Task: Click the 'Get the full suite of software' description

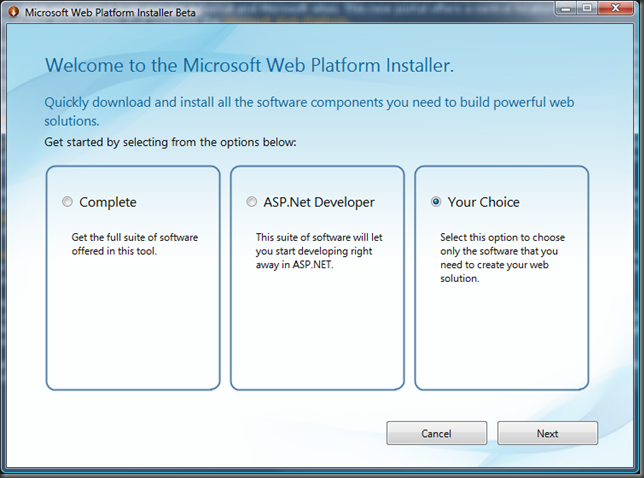Action: pyautogui.click(x=135, y=244)
